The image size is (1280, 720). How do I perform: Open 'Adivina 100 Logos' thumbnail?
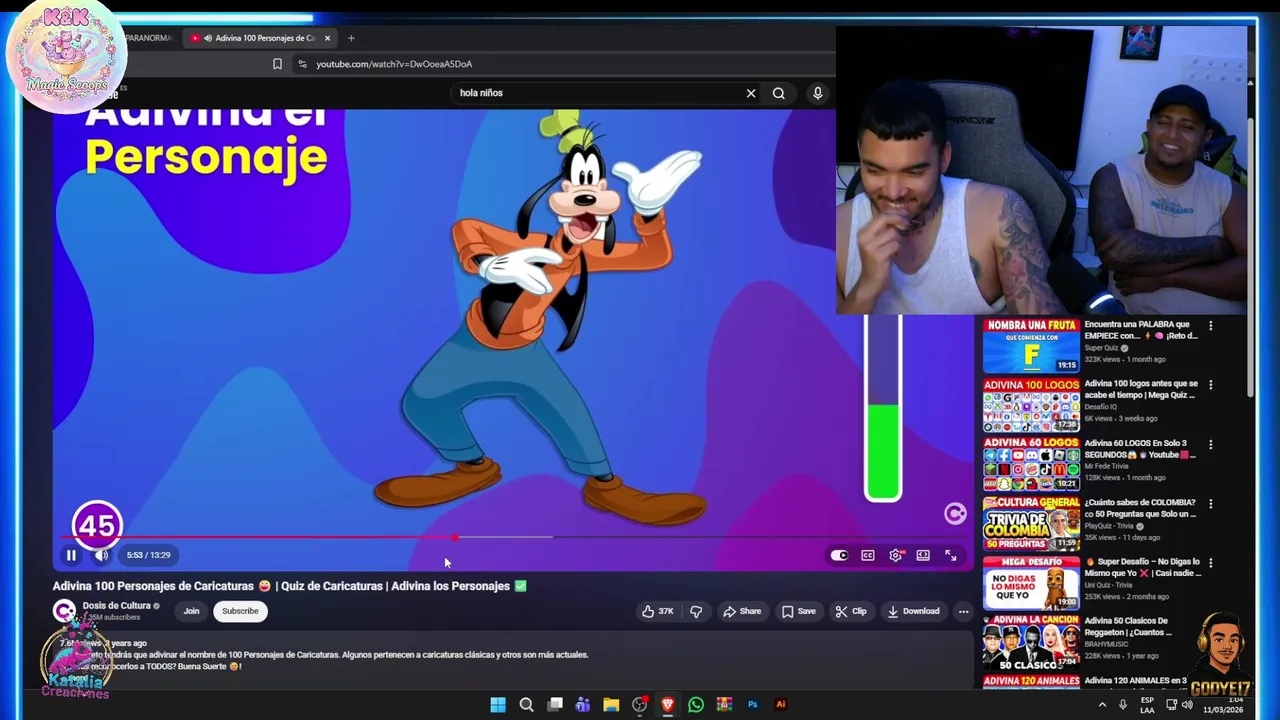pyautogui.click(x=1031, y=405)
